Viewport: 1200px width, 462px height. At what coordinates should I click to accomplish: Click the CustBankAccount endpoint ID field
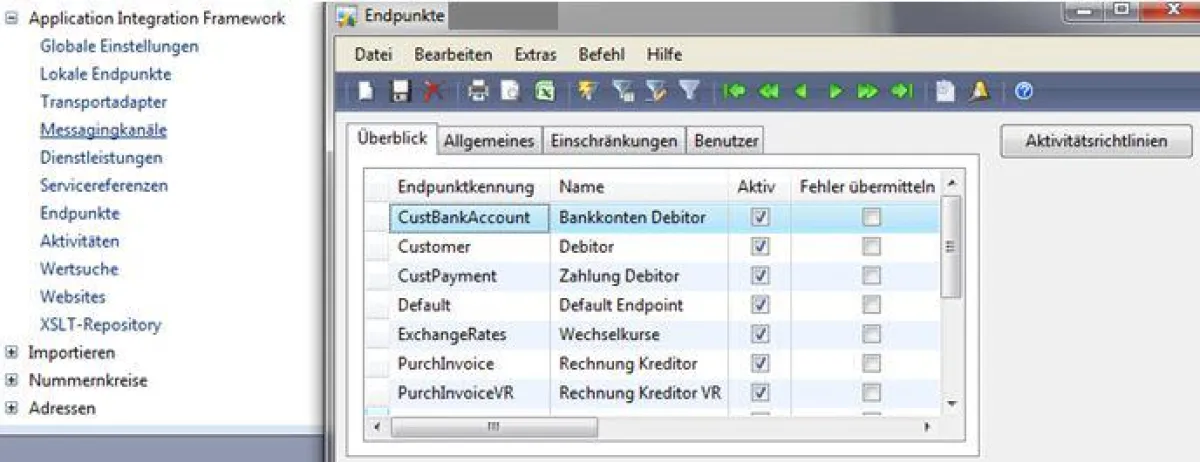[x=469, y=217]
